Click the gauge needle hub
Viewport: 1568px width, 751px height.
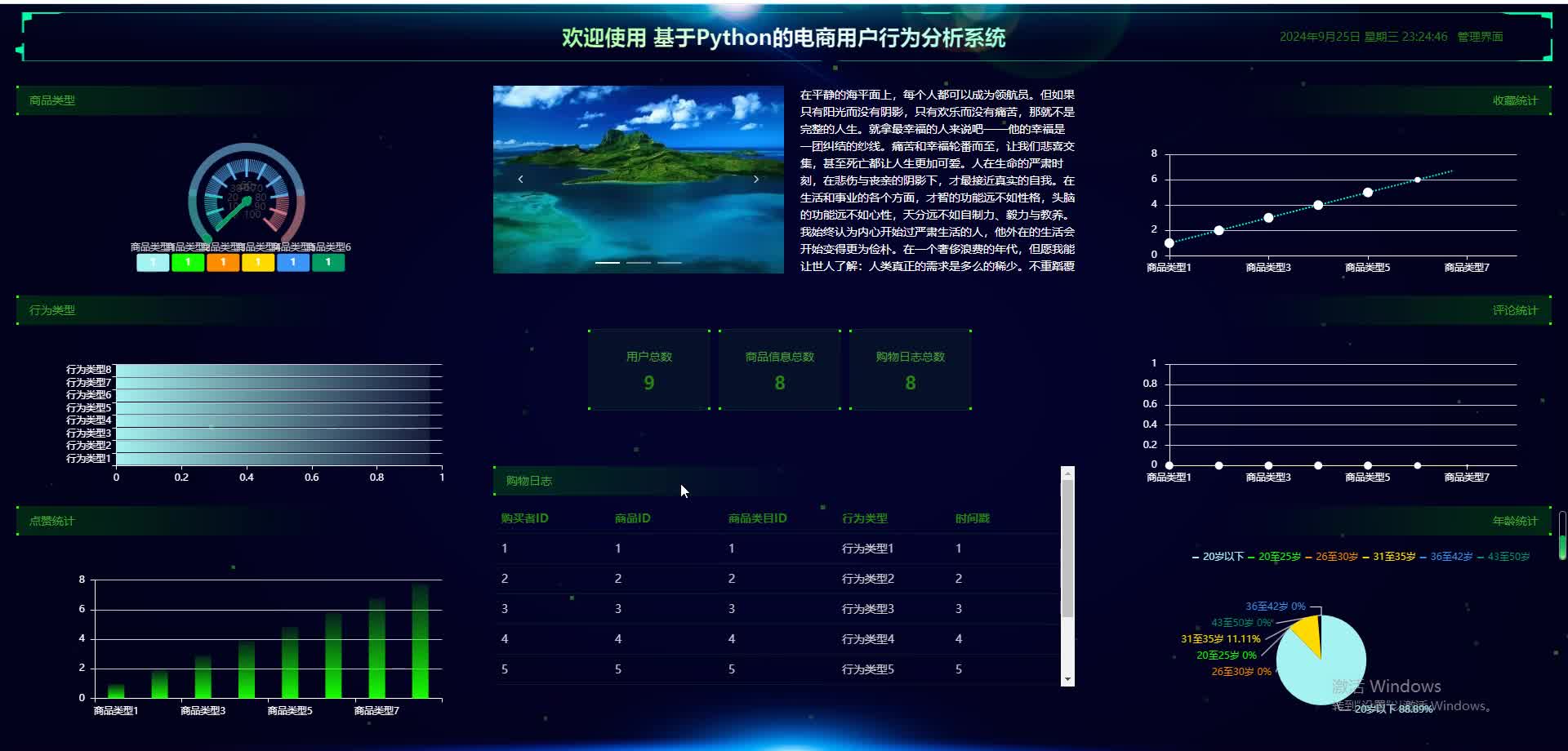coord(247,201)
